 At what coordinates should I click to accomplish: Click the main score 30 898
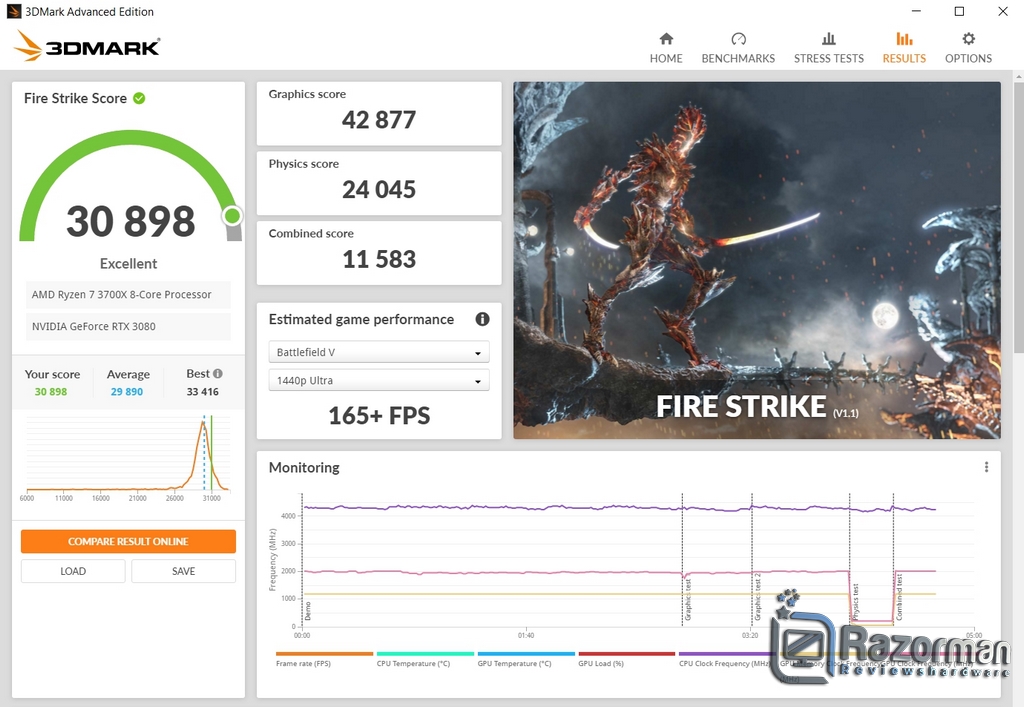coord(131,221)
